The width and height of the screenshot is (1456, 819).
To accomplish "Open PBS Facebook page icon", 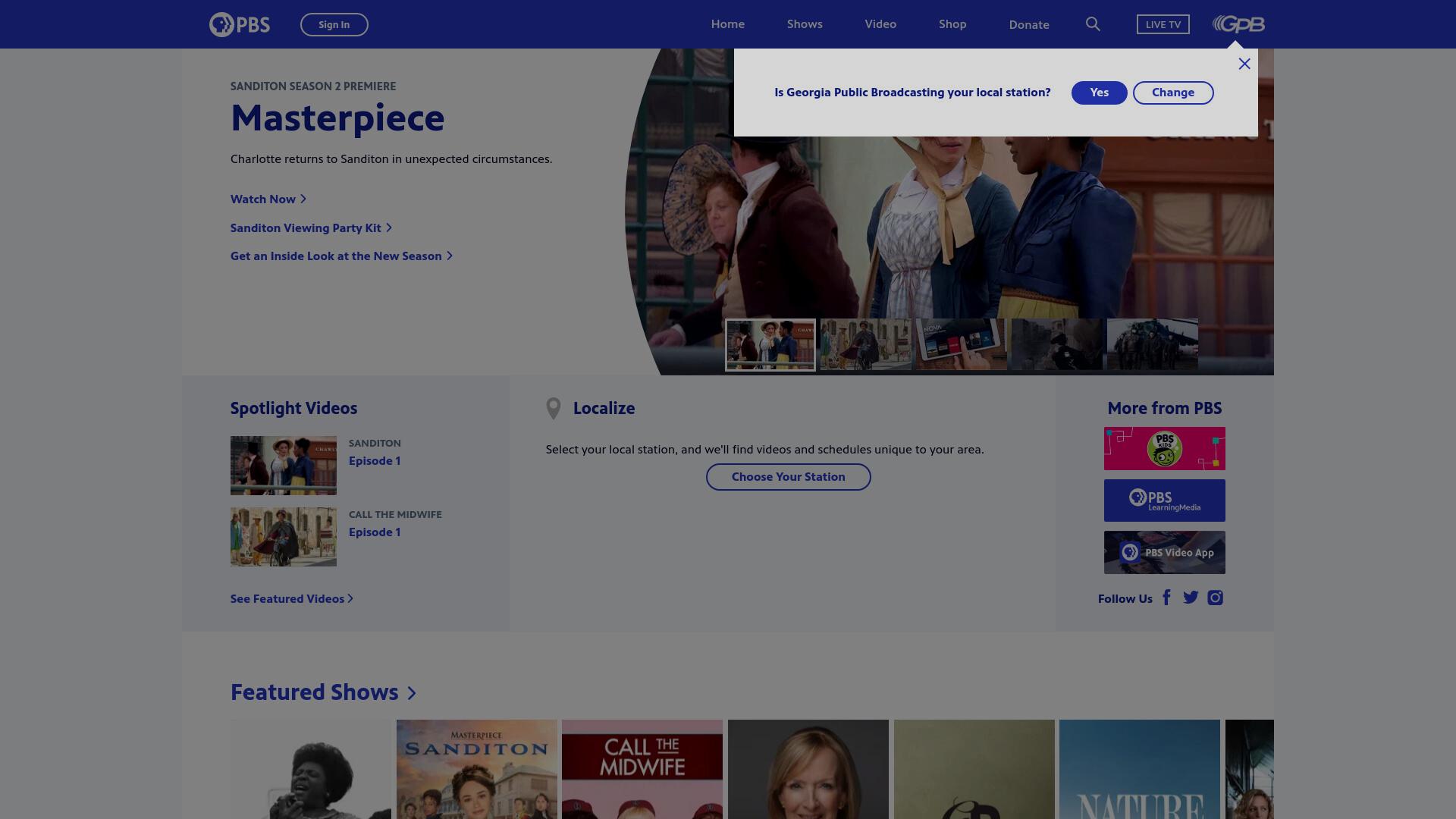I will point(1167,598).
